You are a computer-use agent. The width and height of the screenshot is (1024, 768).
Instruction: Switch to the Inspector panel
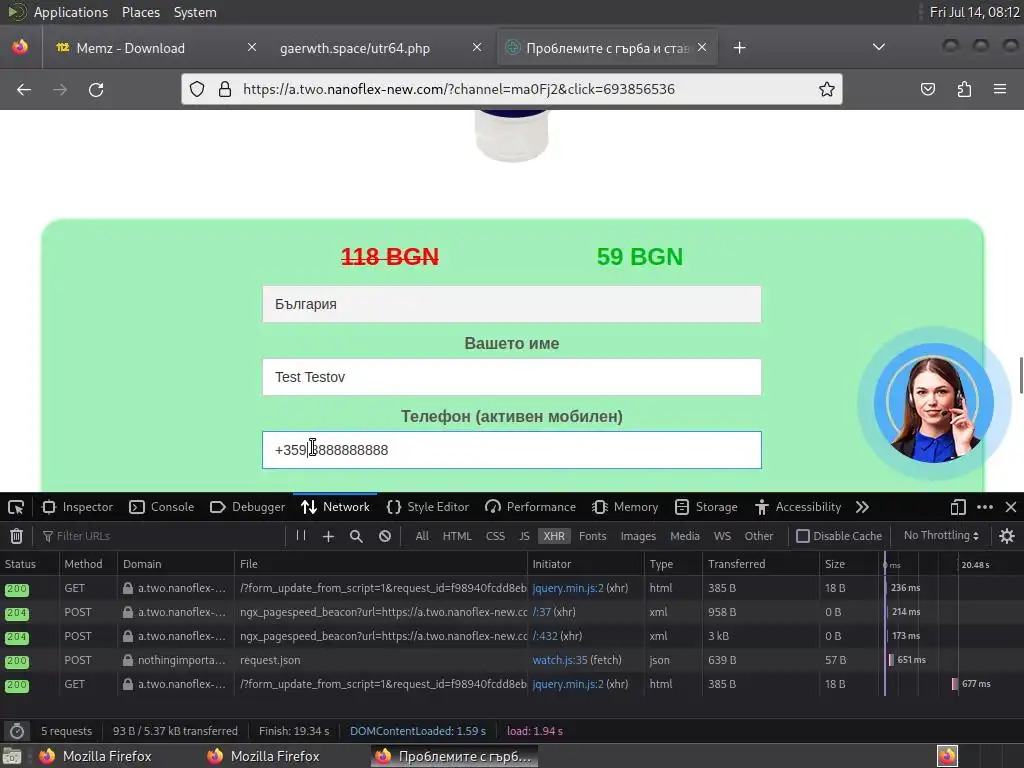coord(77,507)
